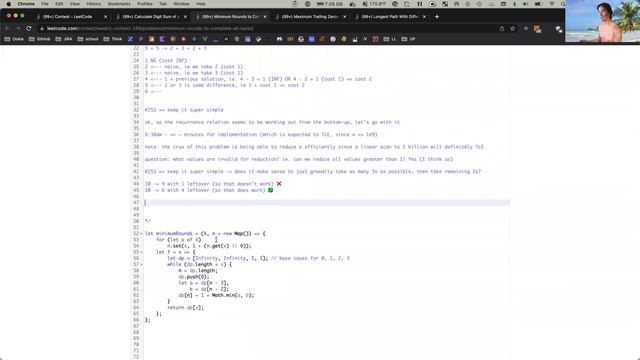Click the Bluetooth menu bar icon
The height and width of the screenshot is (360, 640).
click(514, 4)
